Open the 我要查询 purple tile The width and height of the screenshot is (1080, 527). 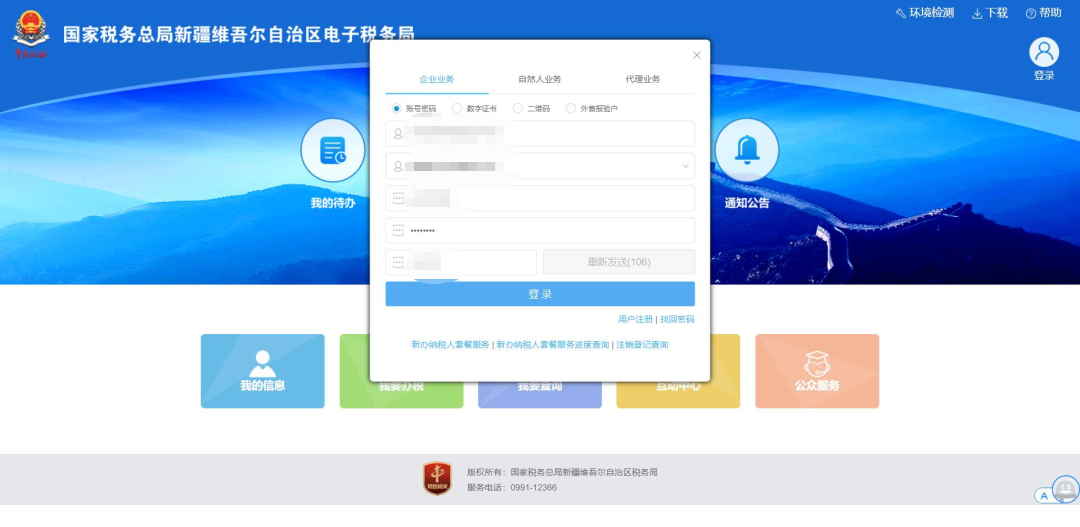(539, 395)
